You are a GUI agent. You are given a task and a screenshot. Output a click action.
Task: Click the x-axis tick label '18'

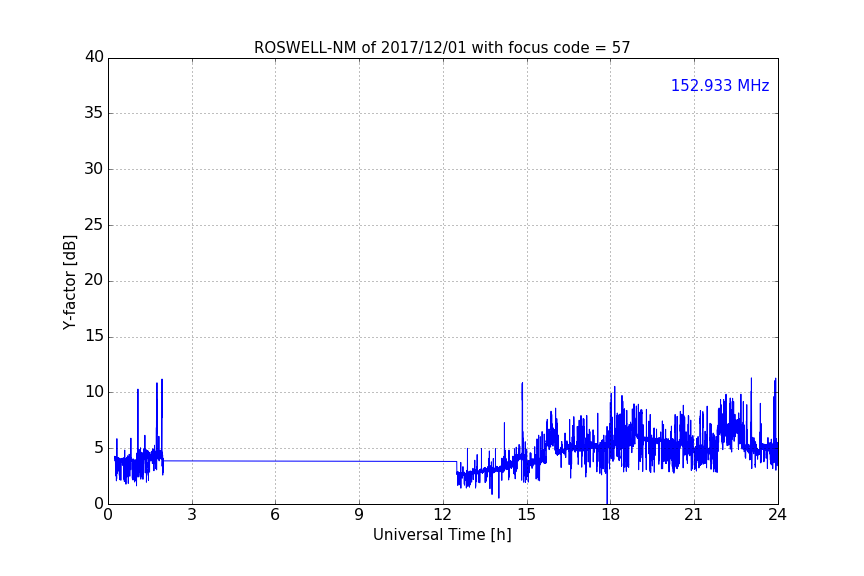tap(610, 515)
